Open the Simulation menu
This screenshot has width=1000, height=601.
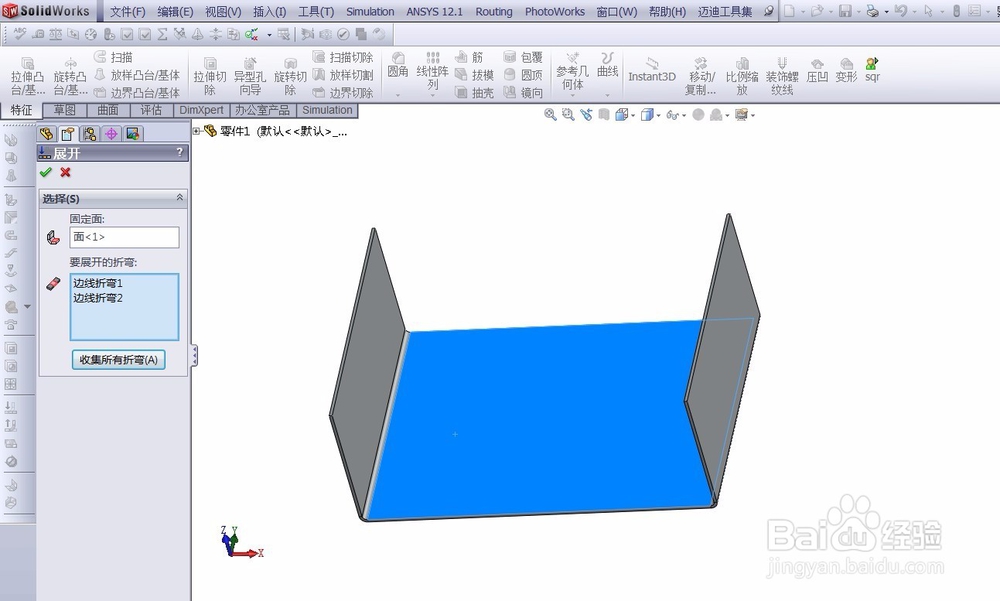coord(370,11)
